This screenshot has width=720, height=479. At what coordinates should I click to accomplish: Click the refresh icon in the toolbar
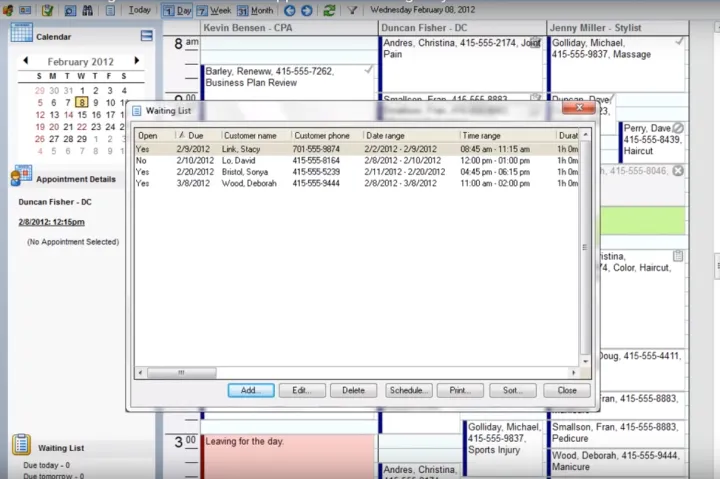coord(329,10)
